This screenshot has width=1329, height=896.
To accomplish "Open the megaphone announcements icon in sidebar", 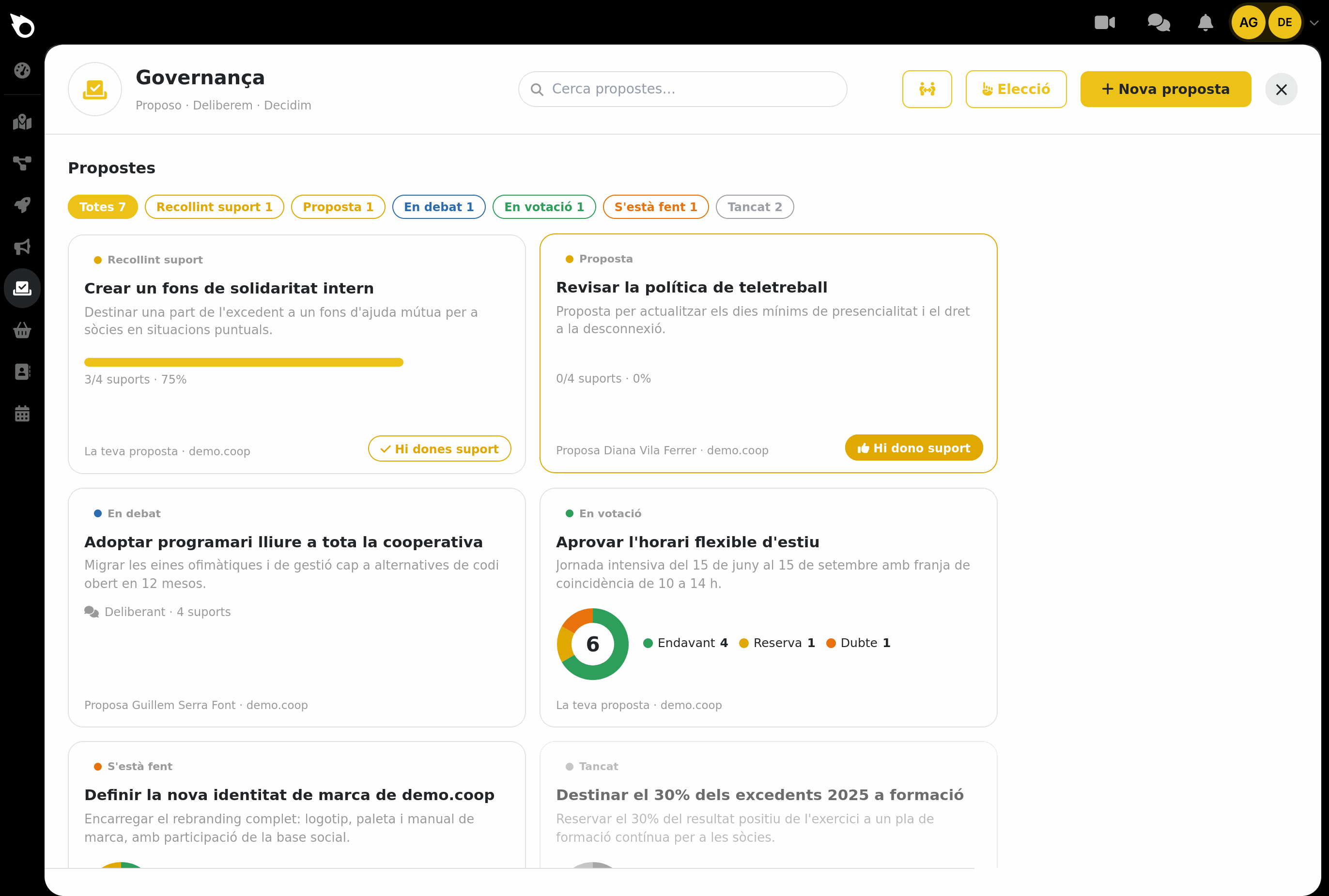I will (22, 247).
